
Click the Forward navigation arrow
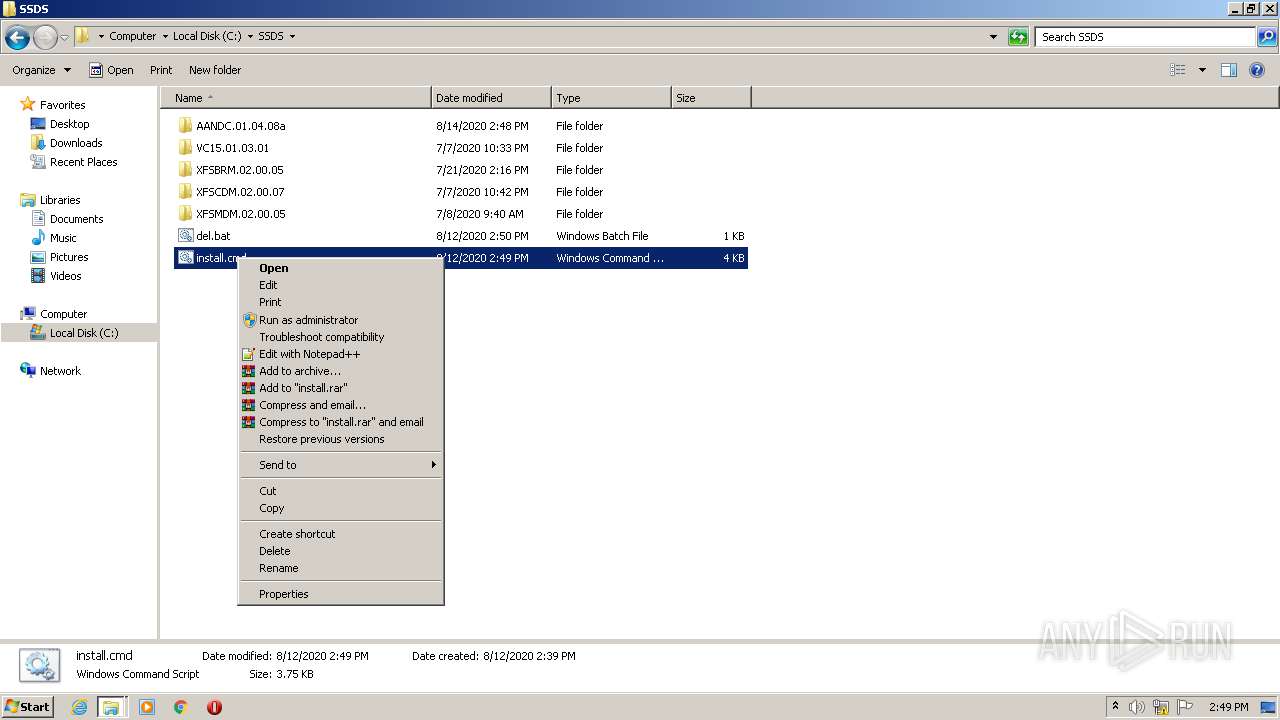(45, 38)
